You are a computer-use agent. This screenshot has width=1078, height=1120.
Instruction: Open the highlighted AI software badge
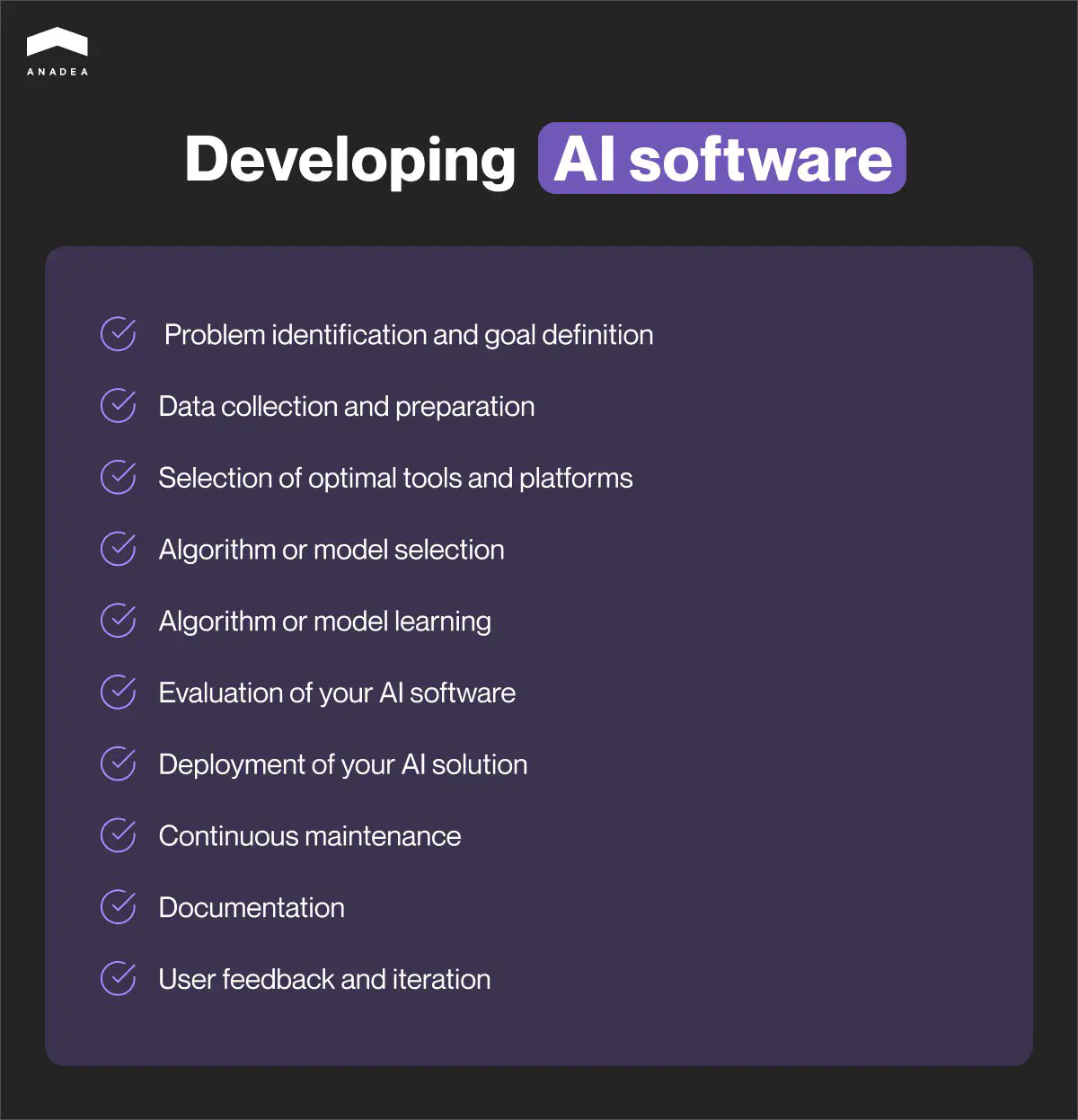(x=721, y=158)
